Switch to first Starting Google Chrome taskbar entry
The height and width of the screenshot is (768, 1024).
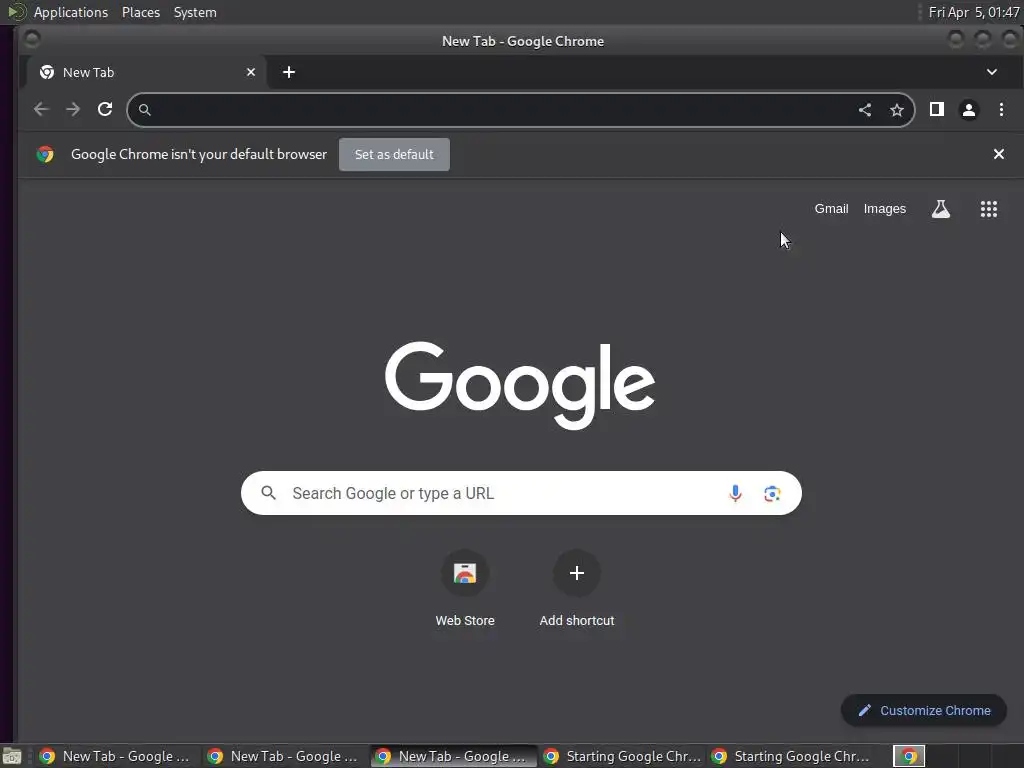(x=620, y=756)
